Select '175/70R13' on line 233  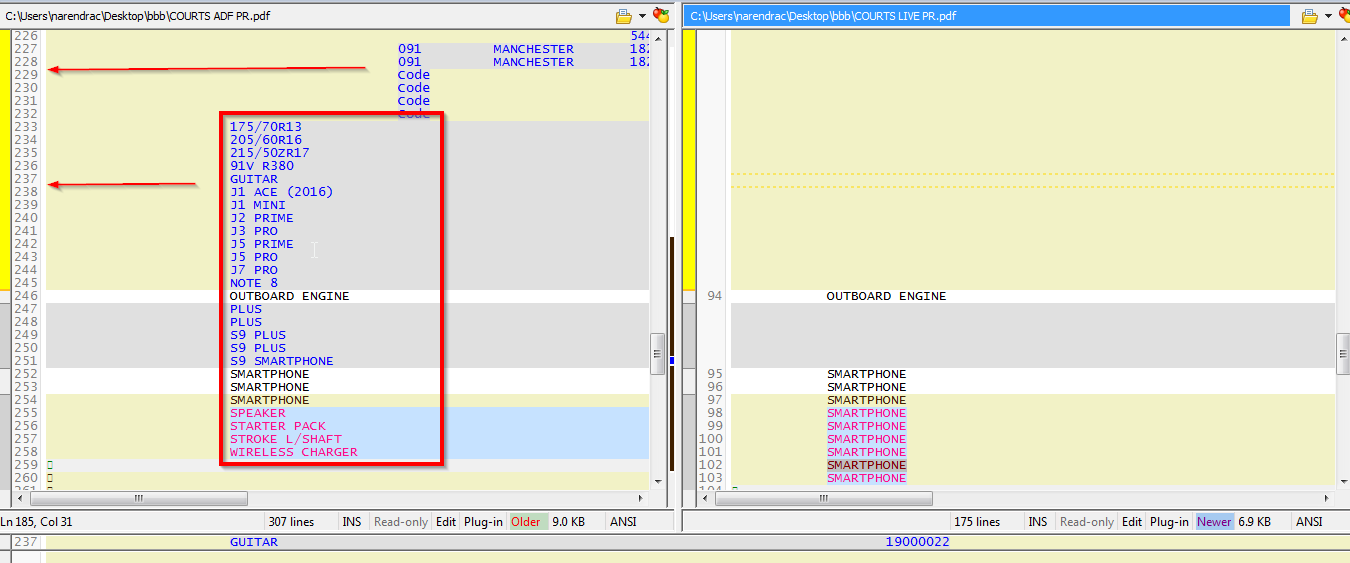pos(266,127)
